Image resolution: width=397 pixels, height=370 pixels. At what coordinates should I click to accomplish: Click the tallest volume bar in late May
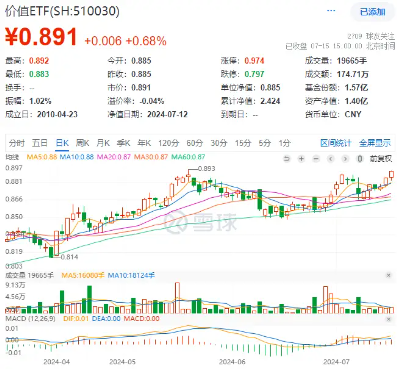[x=177, y=298]
